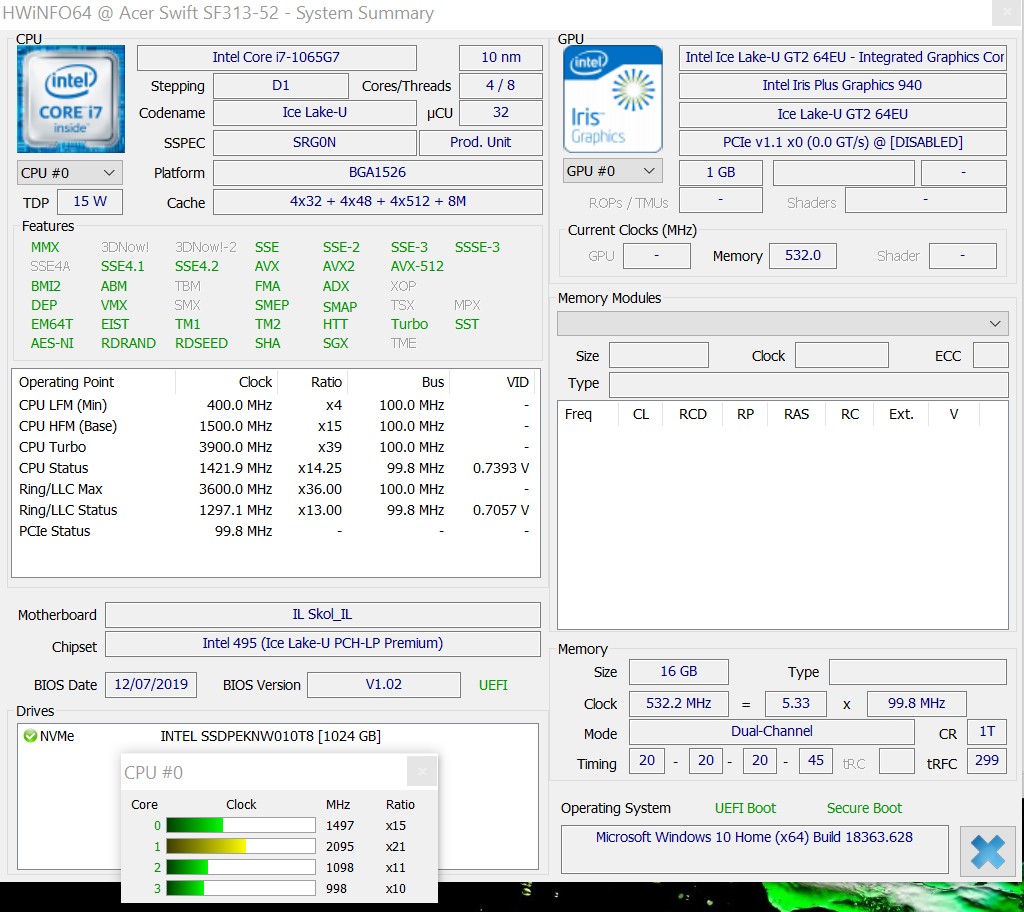Viewport: 1024px width, 912px height.
Task: Click the tRFC 299 field
Action: 987,761
